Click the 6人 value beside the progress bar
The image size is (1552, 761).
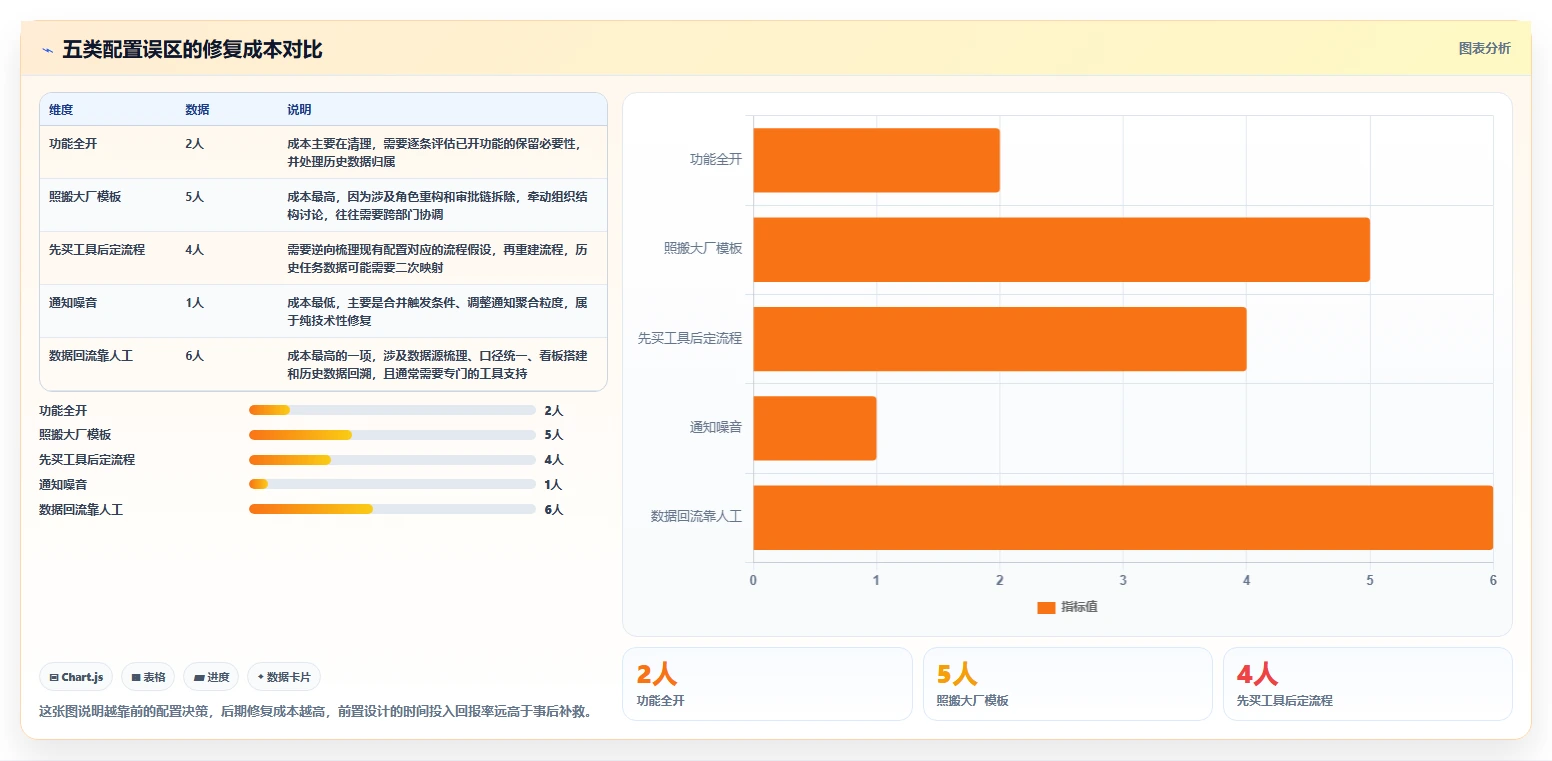[554, 510]
